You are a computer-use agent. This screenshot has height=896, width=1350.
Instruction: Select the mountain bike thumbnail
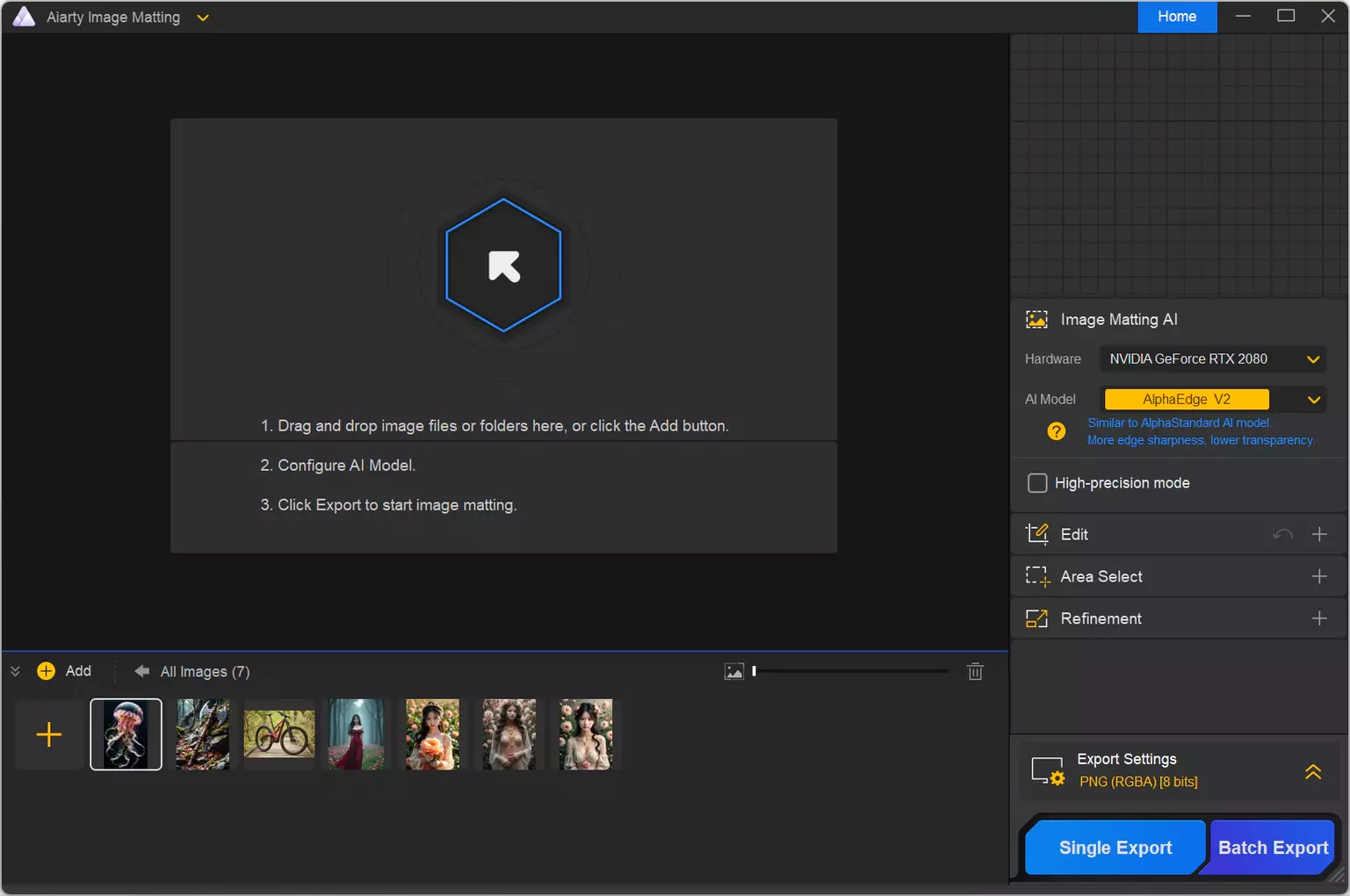tap(279, 734)
